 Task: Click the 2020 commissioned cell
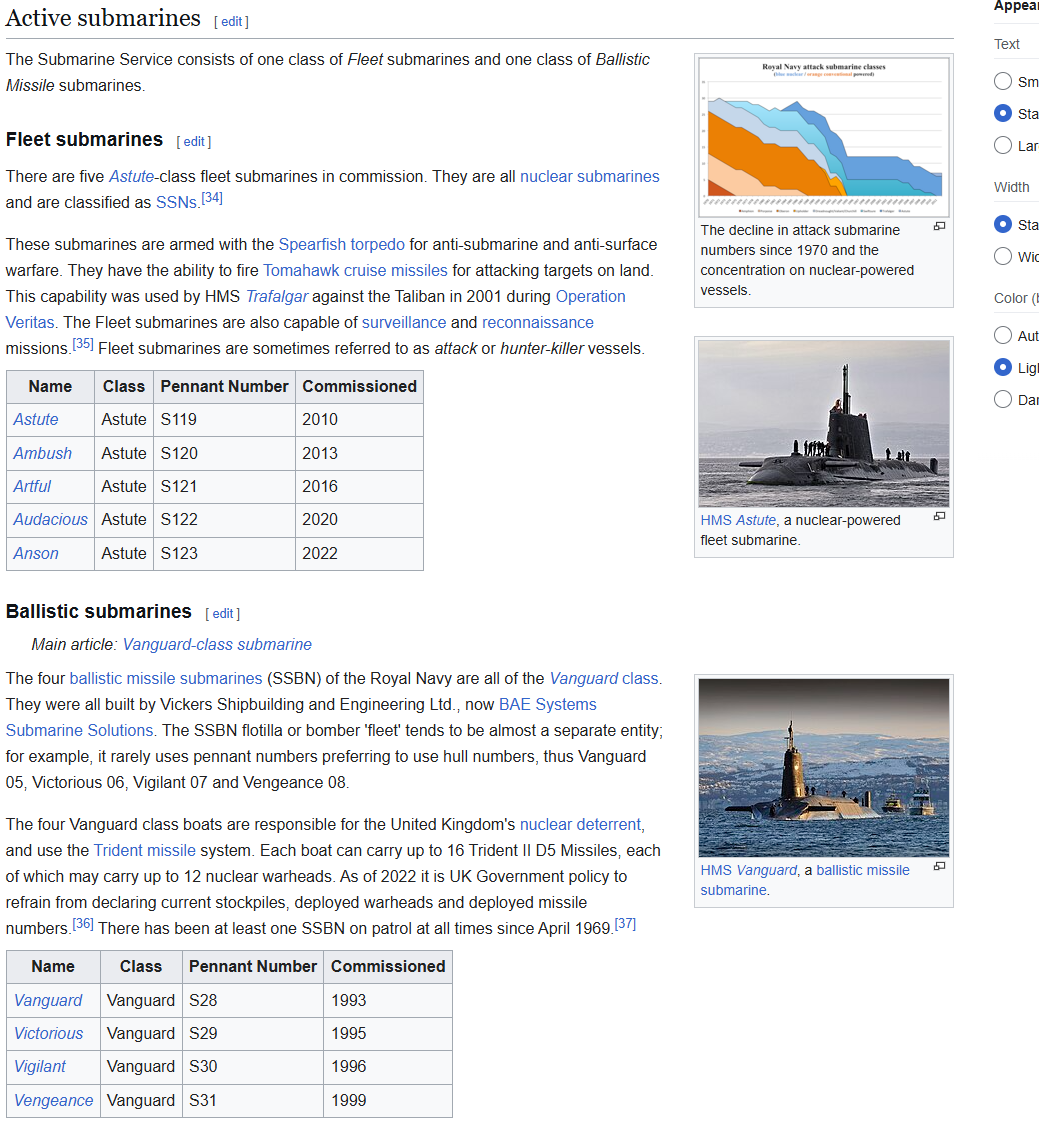(x=359, y=520)
